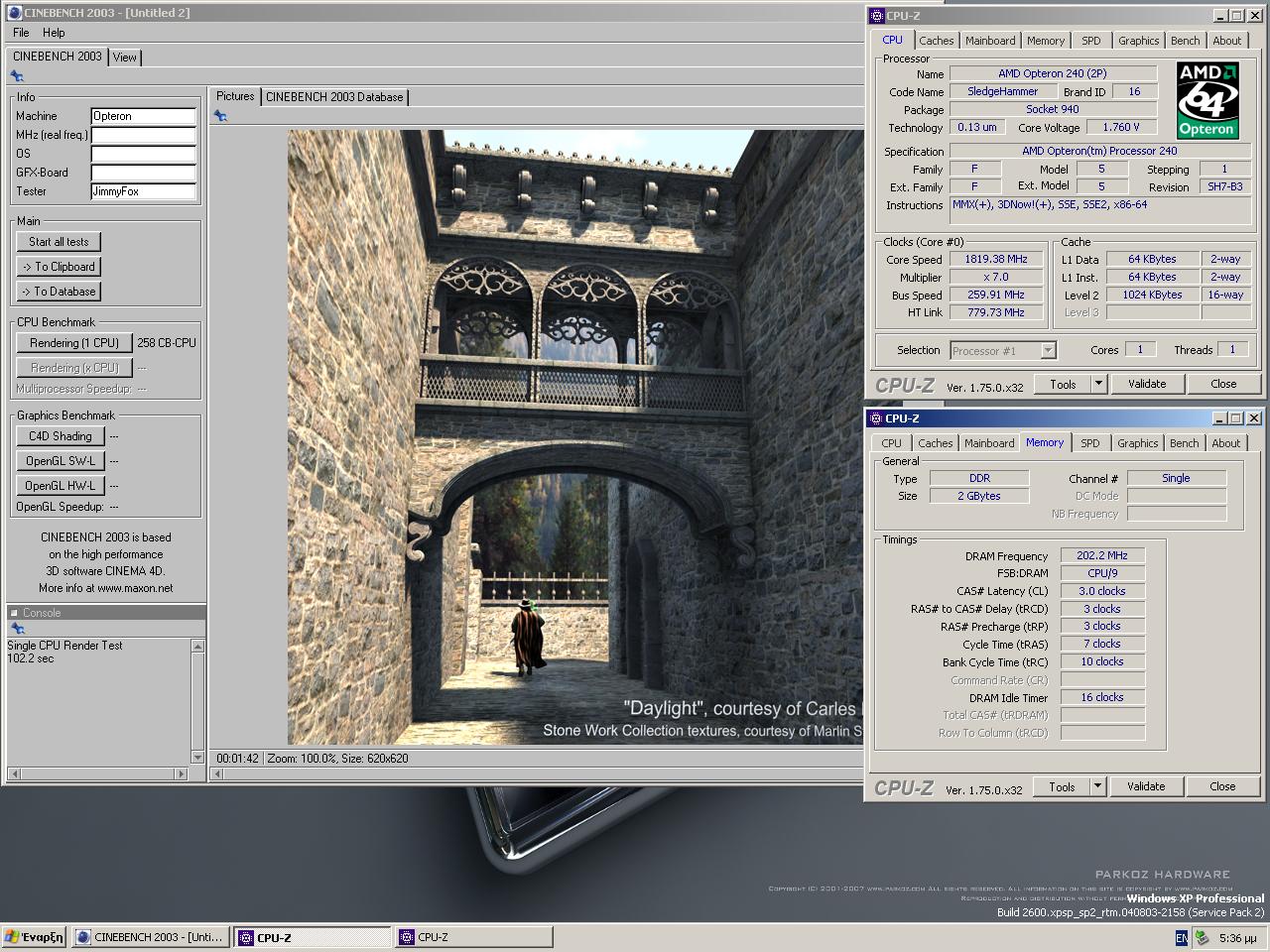Click the AMD Opteron 64 logo
This screenshot has height=952, width=1270.
(1207, 100)
